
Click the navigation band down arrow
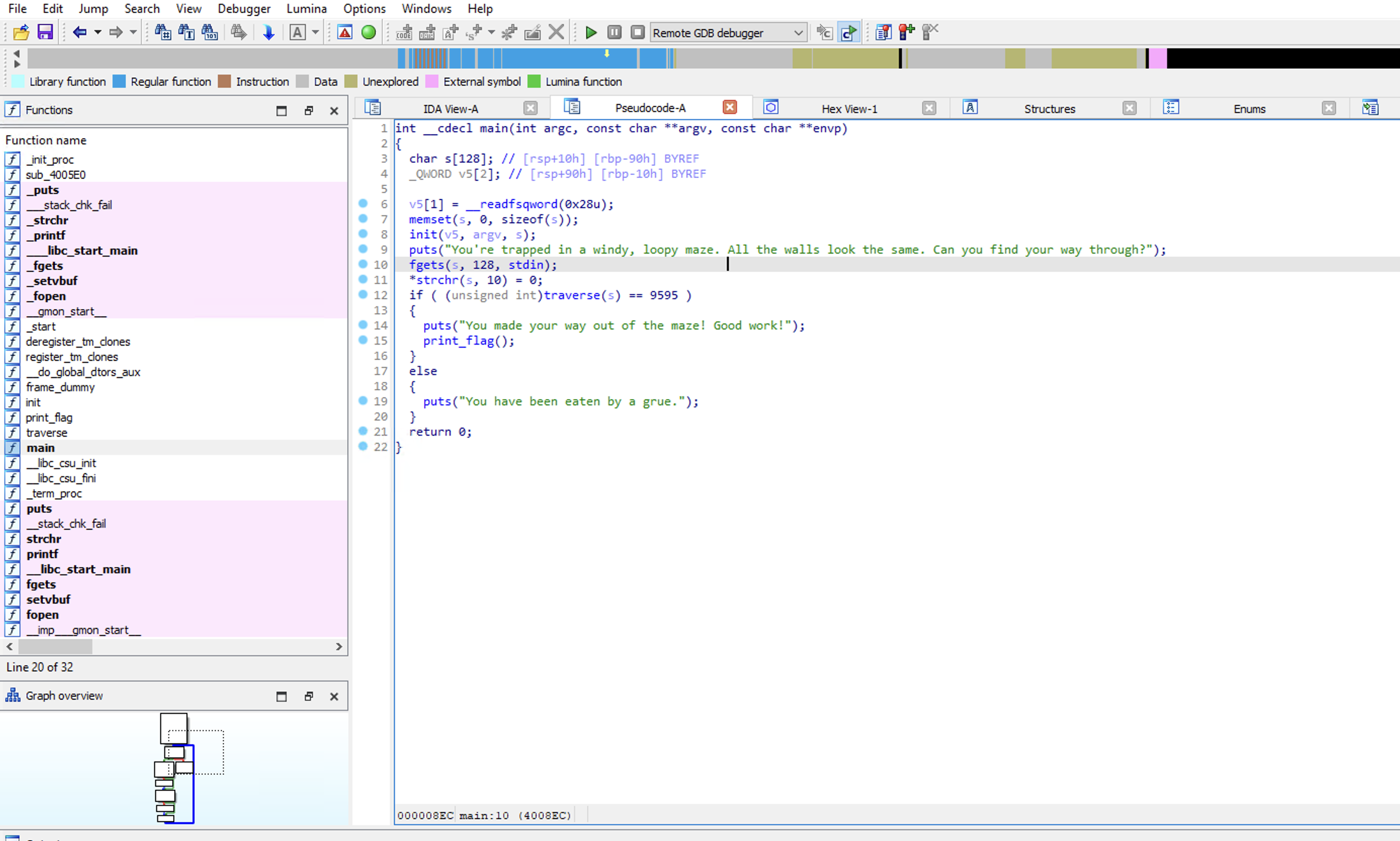(16, 63)
